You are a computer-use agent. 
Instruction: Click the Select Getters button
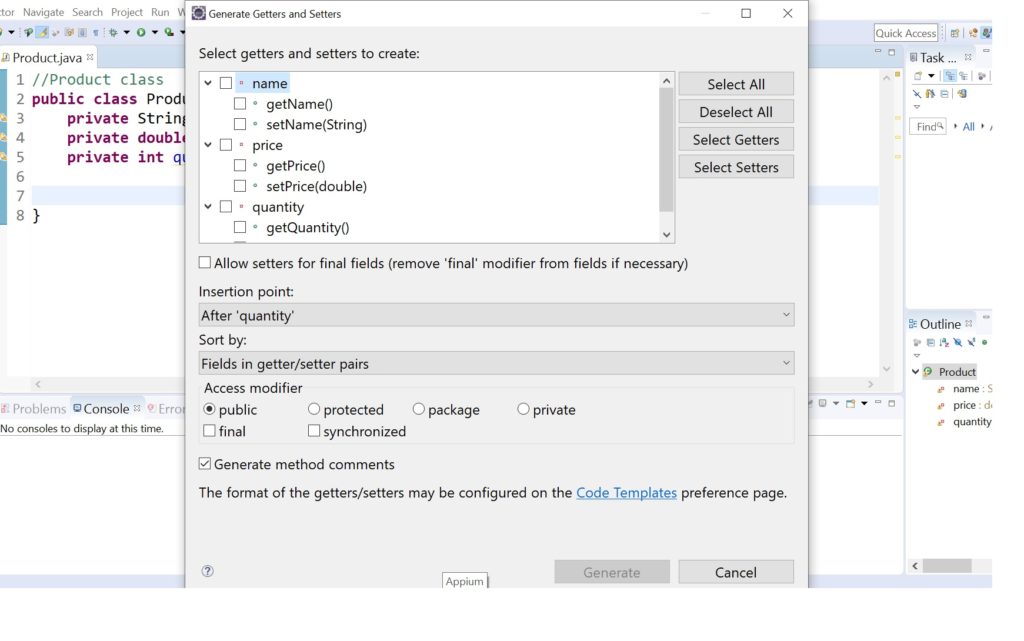(736, 140)
